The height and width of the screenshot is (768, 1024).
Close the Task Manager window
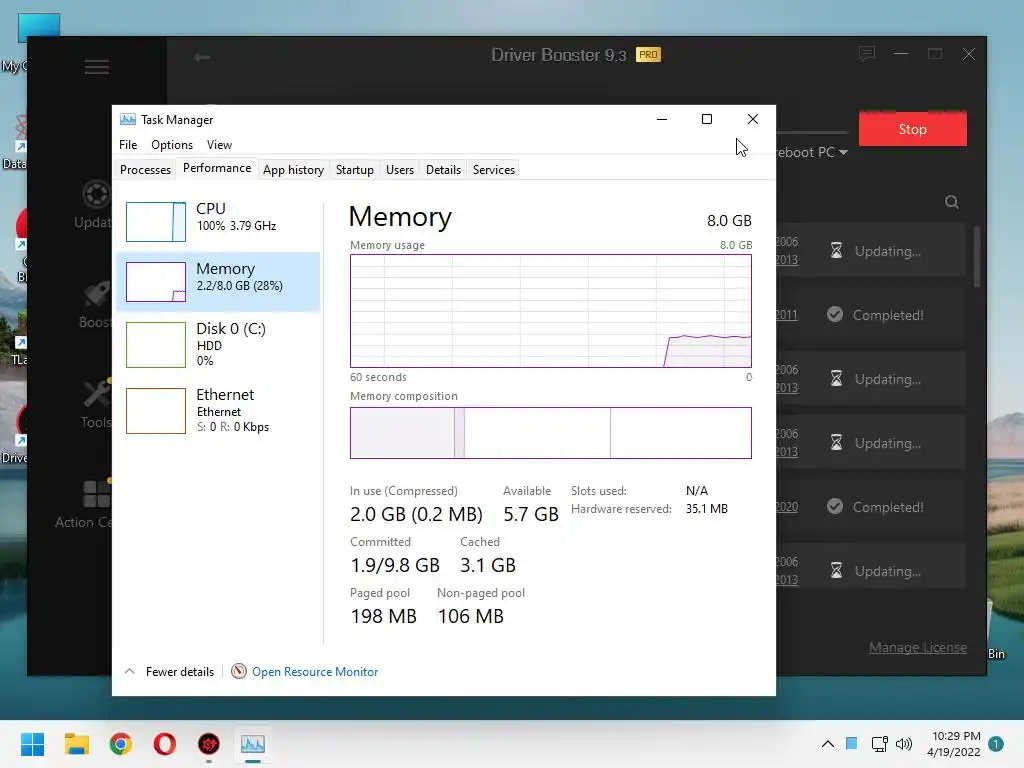pos(753,119)
